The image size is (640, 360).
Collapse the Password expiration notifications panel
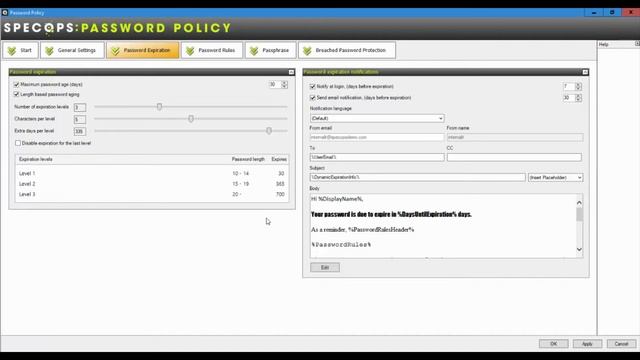[x=585, y=72]
